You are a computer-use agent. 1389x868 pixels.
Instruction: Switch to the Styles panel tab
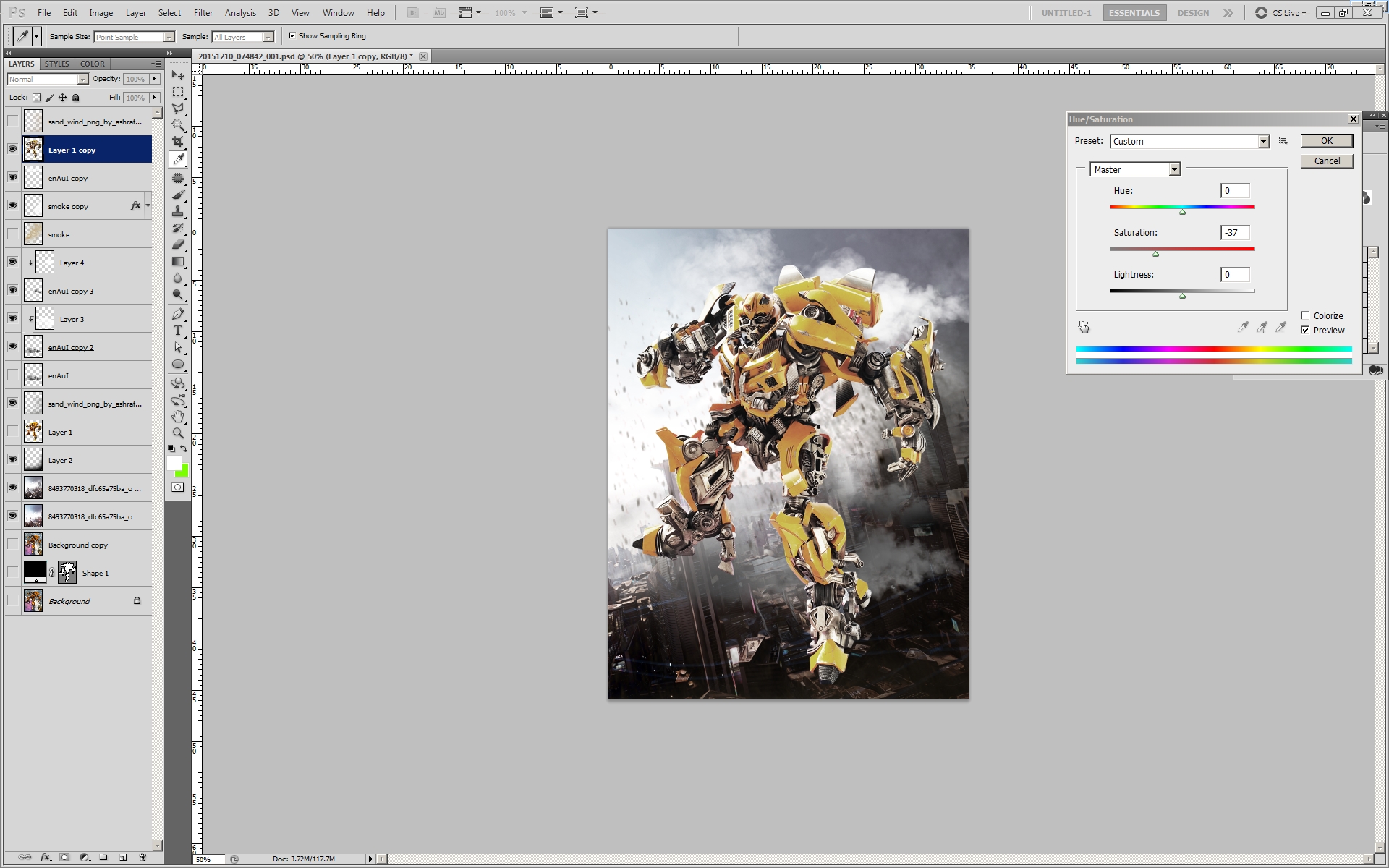56,64
